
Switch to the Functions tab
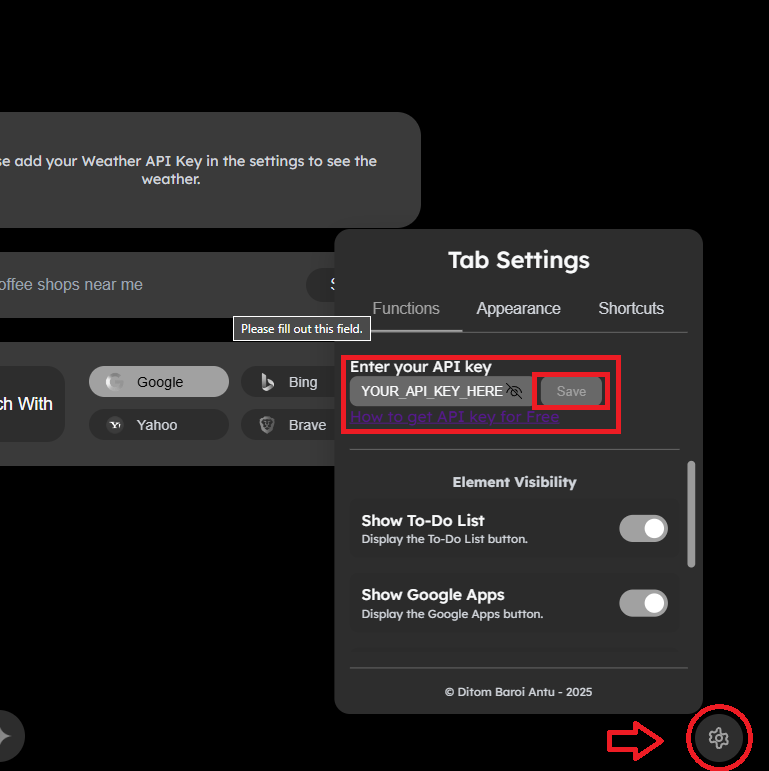pos(406,308)
